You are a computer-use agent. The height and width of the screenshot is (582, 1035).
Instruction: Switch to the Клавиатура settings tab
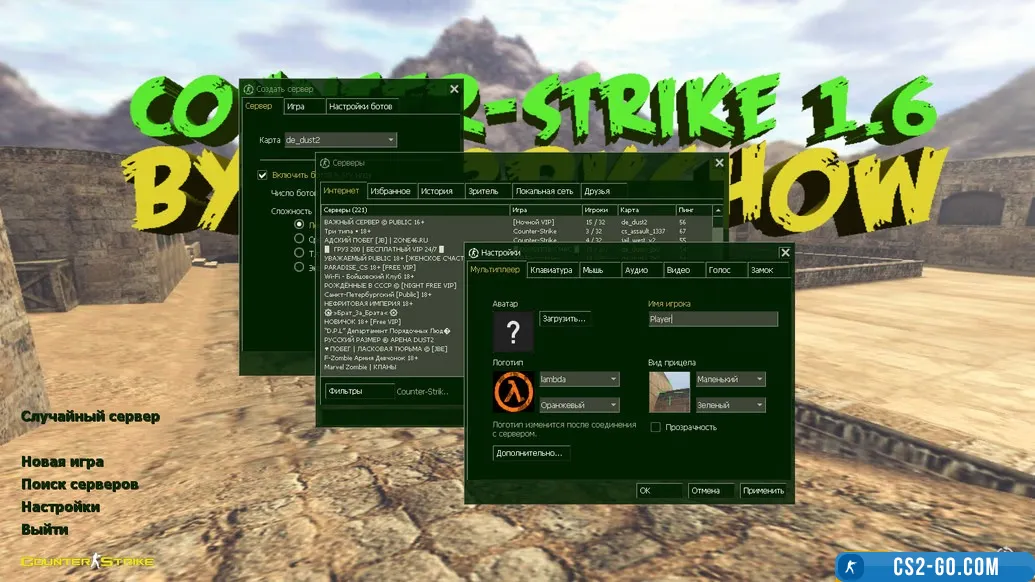(551, 270)
